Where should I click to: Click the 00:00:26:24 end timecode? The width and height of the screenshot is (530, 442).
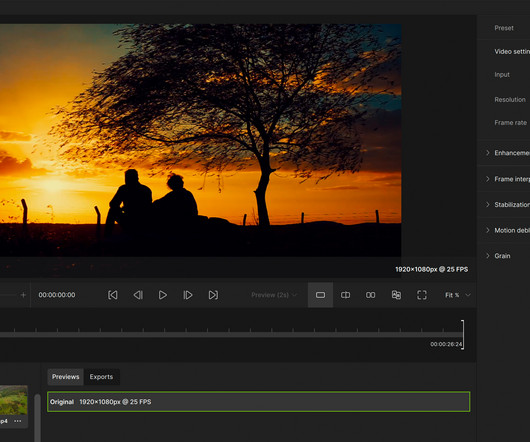pos(446,344)
